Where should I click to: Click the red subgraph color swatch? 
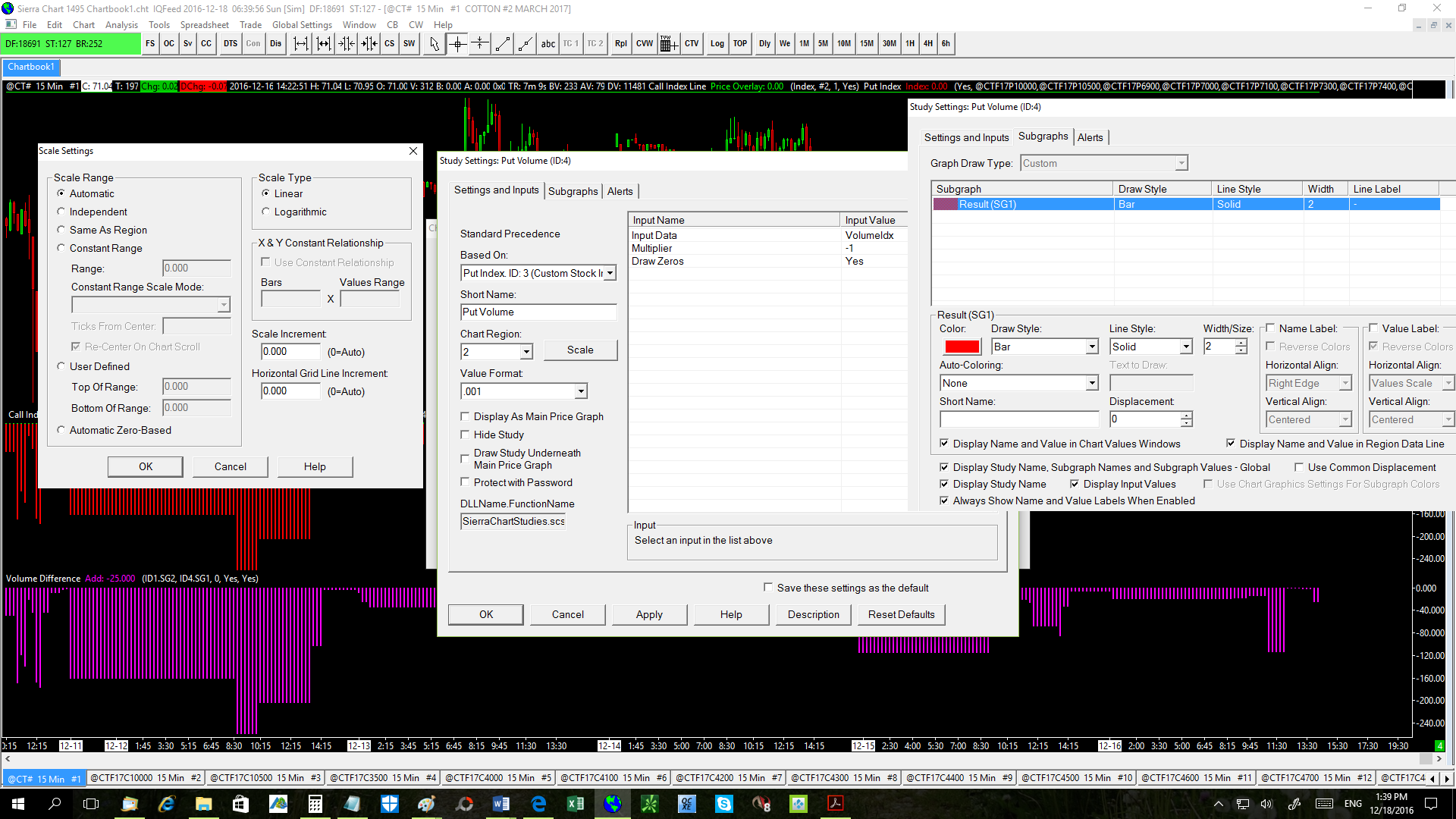coord(962,347)
